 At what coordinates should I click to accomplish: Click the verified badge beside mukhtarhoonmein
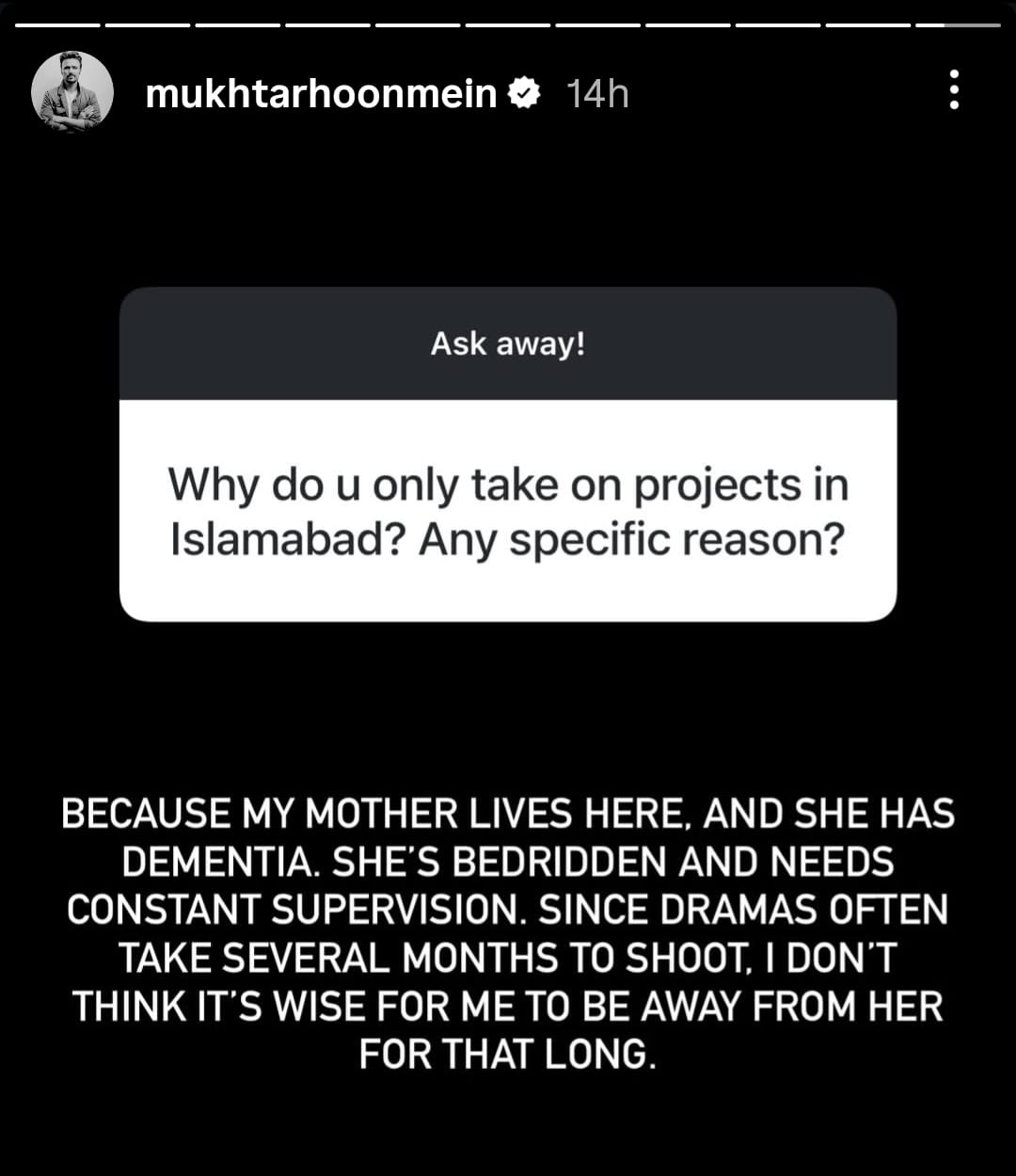(523, 93)
